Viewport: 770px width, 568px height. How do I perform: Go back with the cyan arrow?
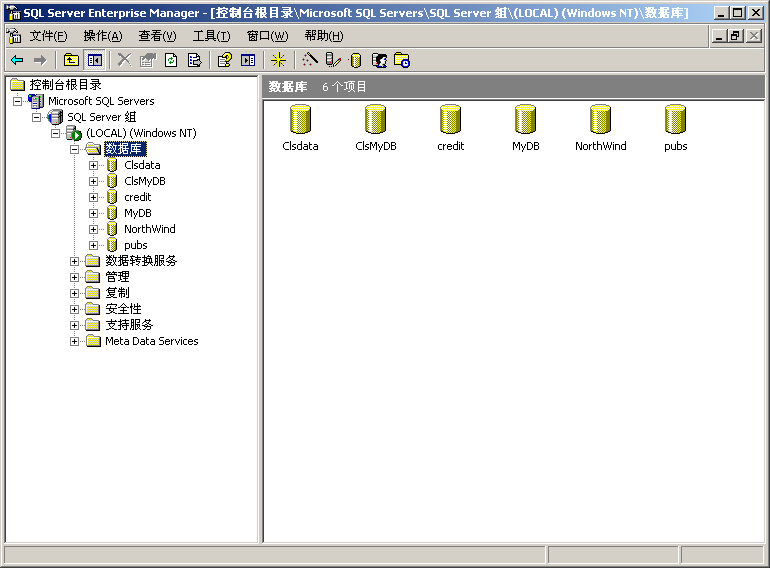click(x=17, y=60)
